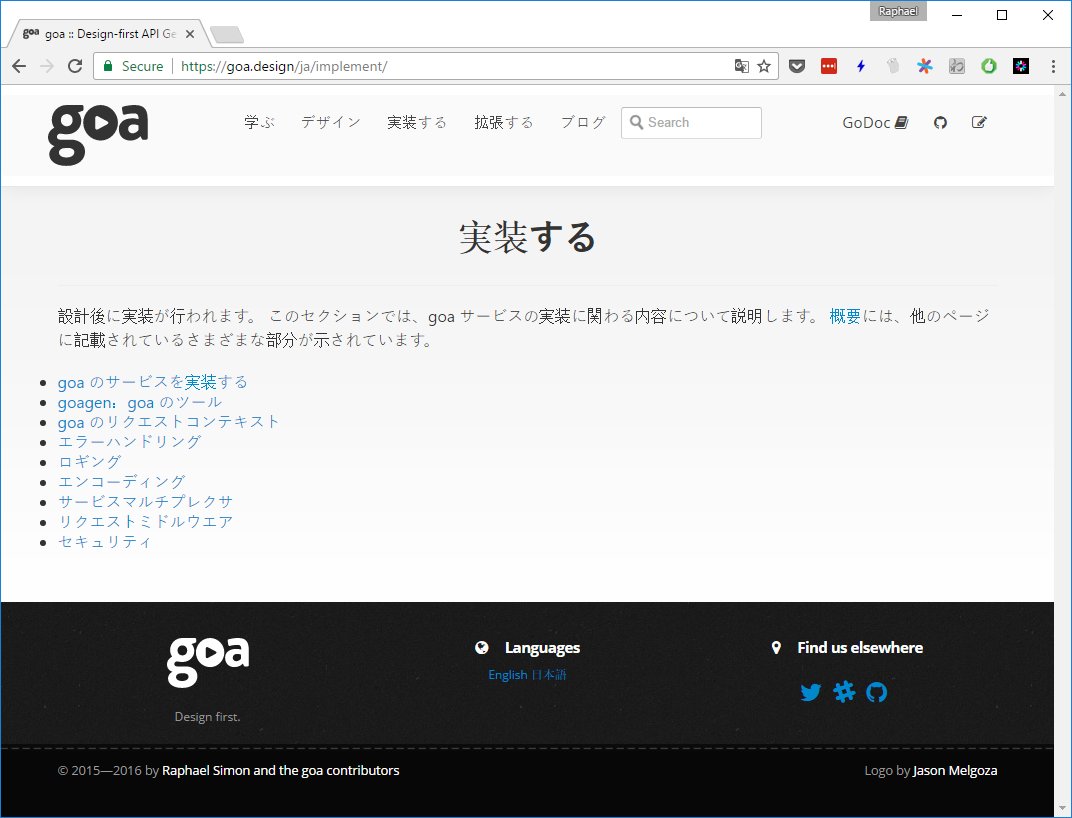Reload the page with the refresh icon
This screenshot has height=818, width=1072.
(75, 66)
